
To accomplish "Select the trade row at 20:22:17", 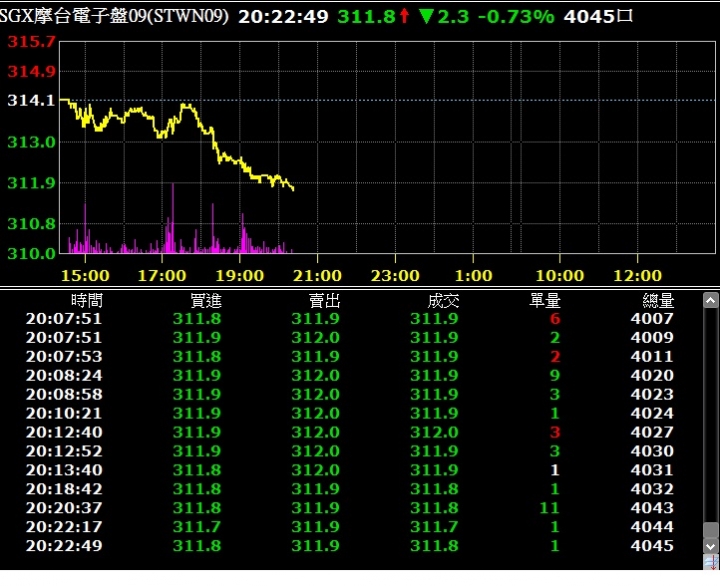I will click(350, 527).
